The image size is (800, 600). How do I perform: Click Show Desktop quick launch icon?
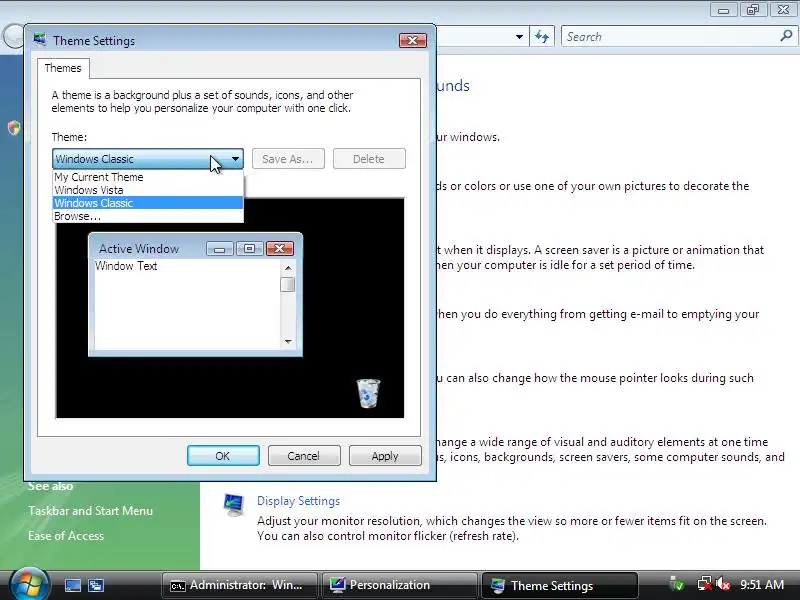coord(72,585)
